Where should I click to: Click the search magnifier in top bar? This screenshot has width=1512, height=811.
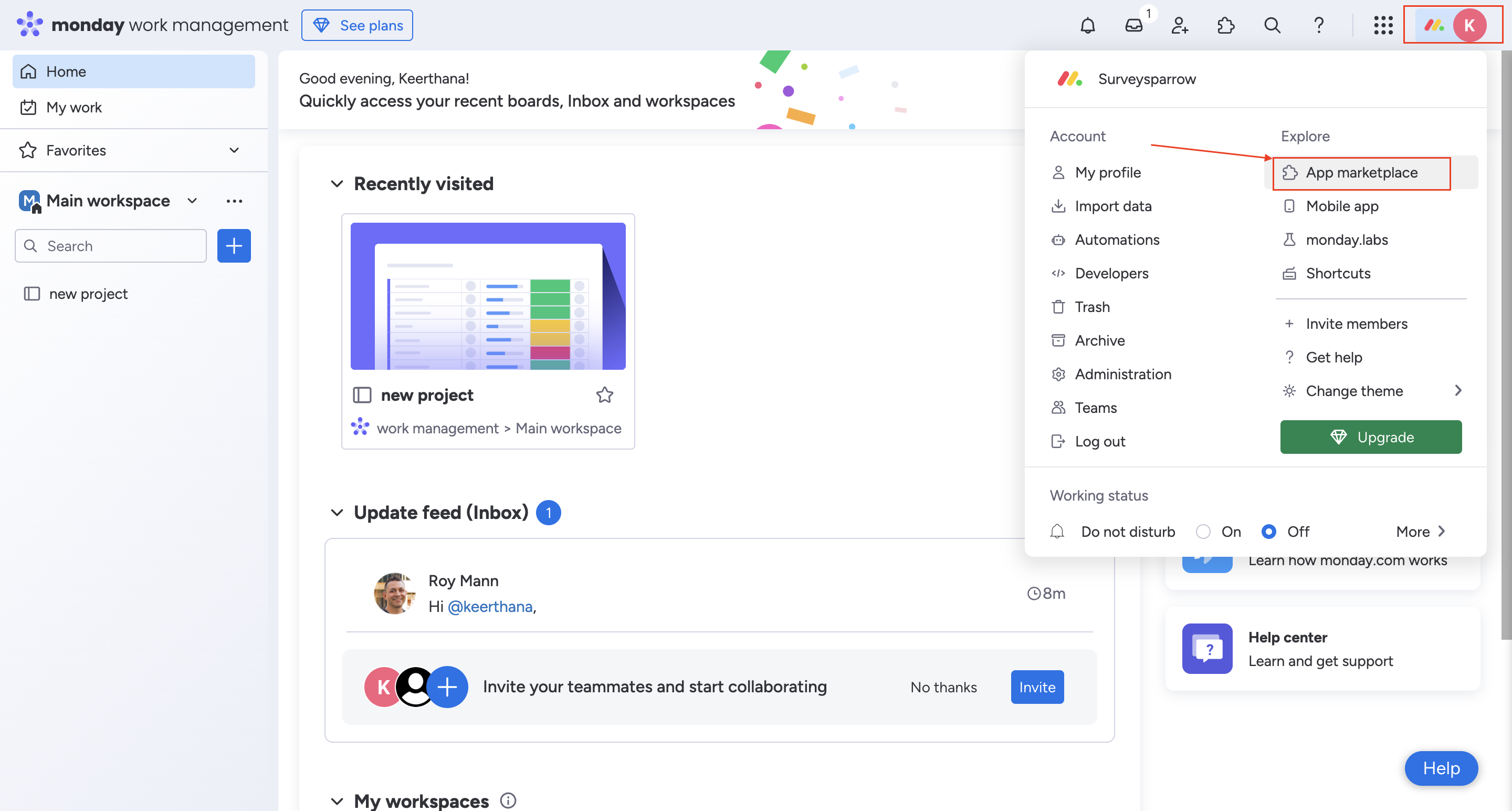tap(1272, 25)
